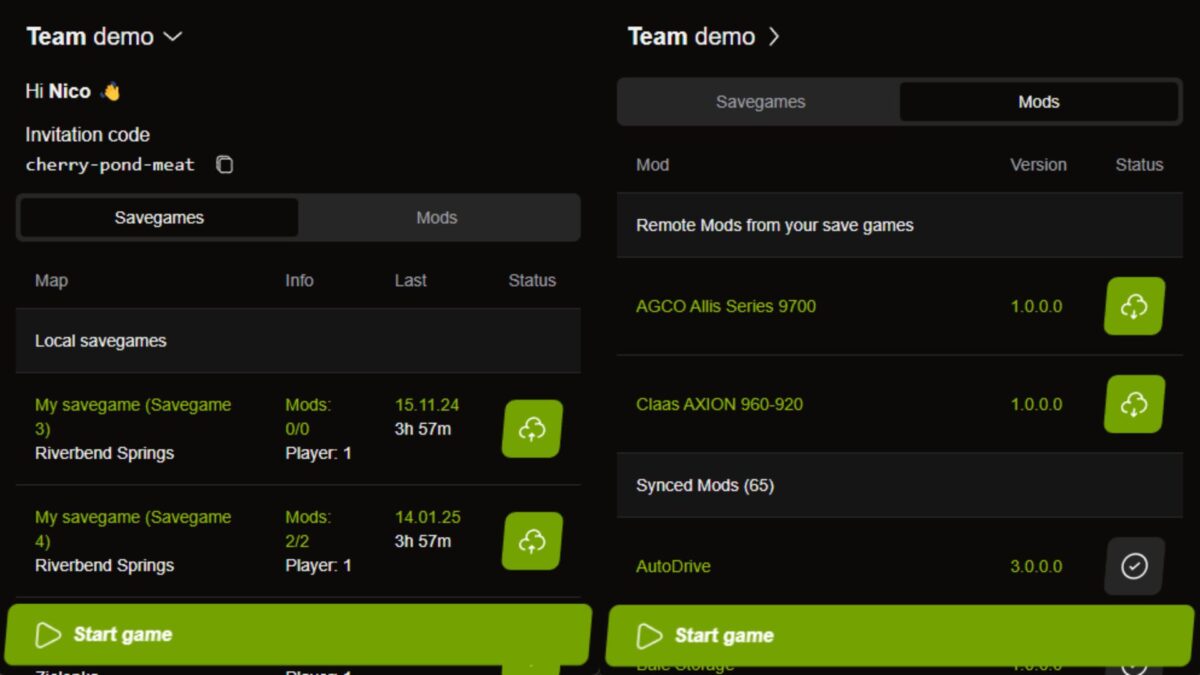This screenshot has width=1200, height=675.
Task: Switch to the Mods tab on the left panel
Action: point(437,217)
